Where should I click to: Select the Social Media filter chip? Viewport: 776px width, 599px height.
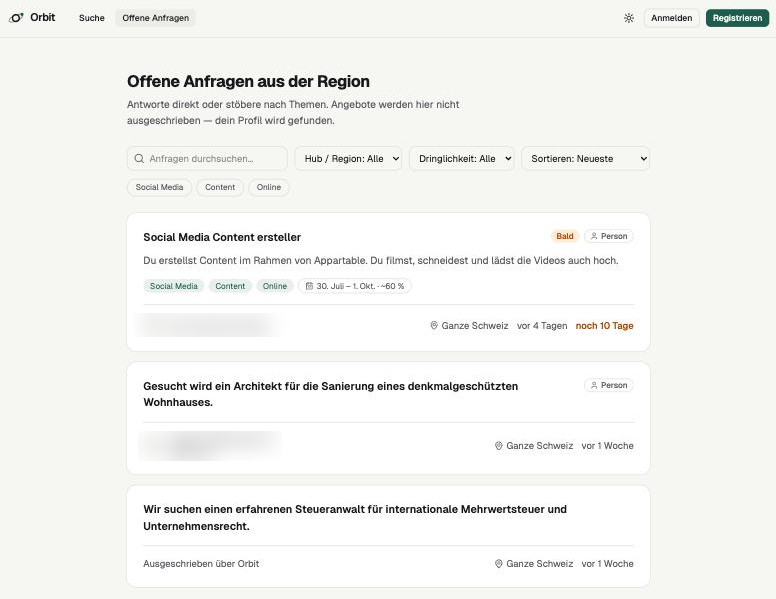pos(159,187)
